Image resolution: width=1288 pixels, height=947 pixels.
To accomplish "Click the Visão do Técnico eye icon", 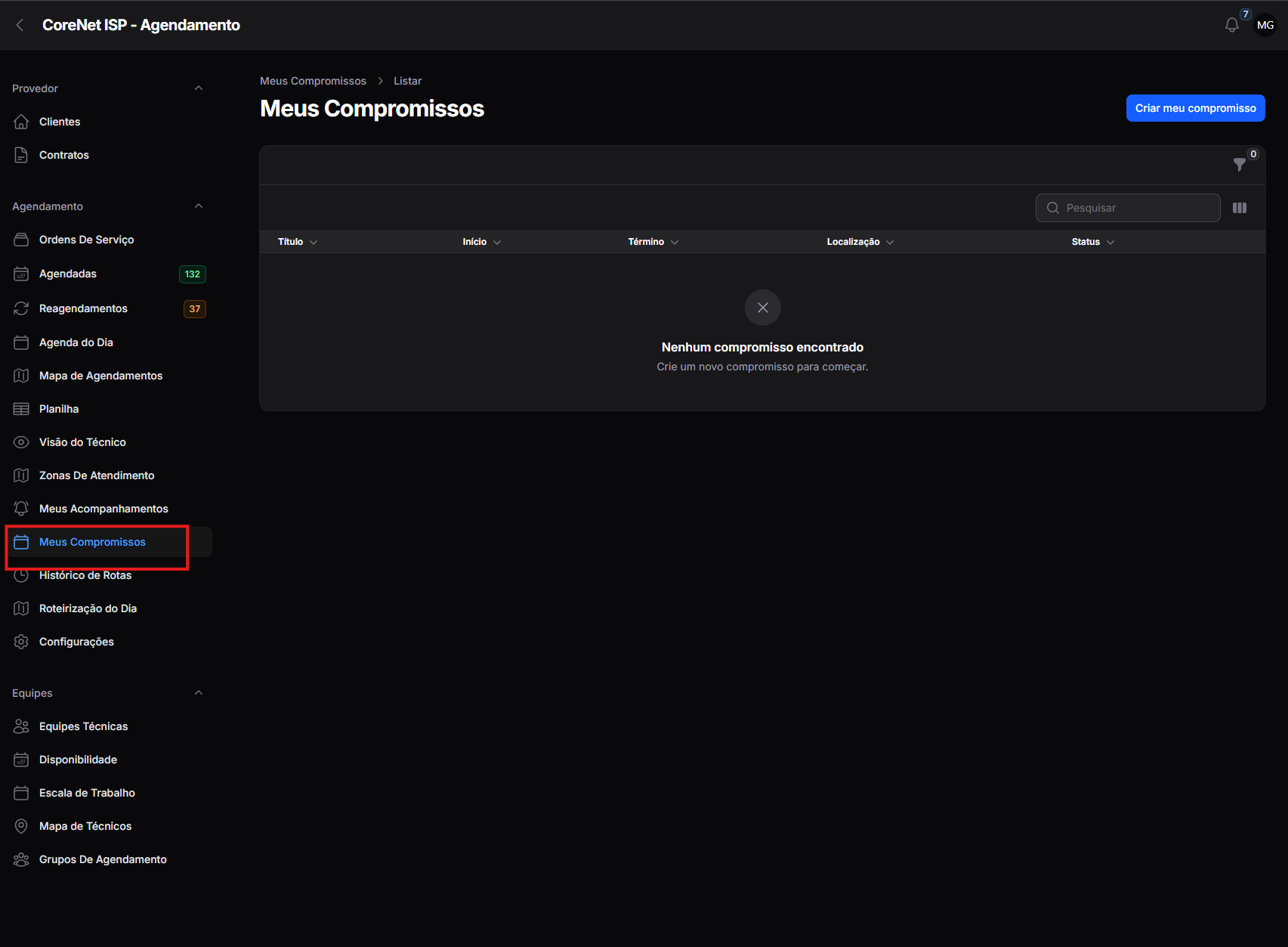I will tap(21, 442).
